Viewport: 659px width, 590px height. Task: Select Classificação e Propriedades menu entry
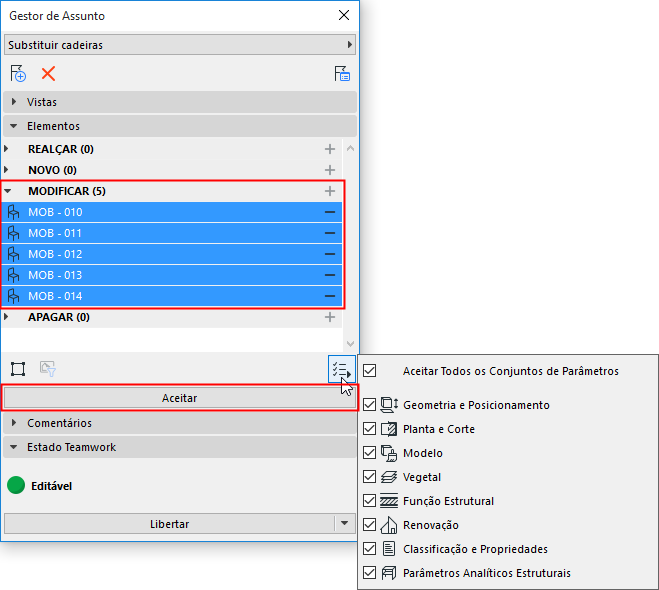click(x=475, y=549)
